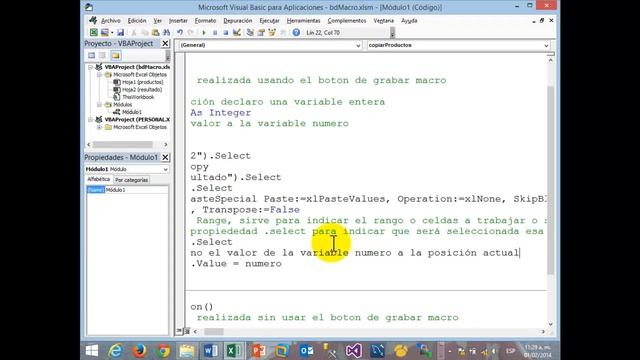Open Internet Explorer from taskbar
Screen dimensions: 640x360
click(x=116, y=351)
